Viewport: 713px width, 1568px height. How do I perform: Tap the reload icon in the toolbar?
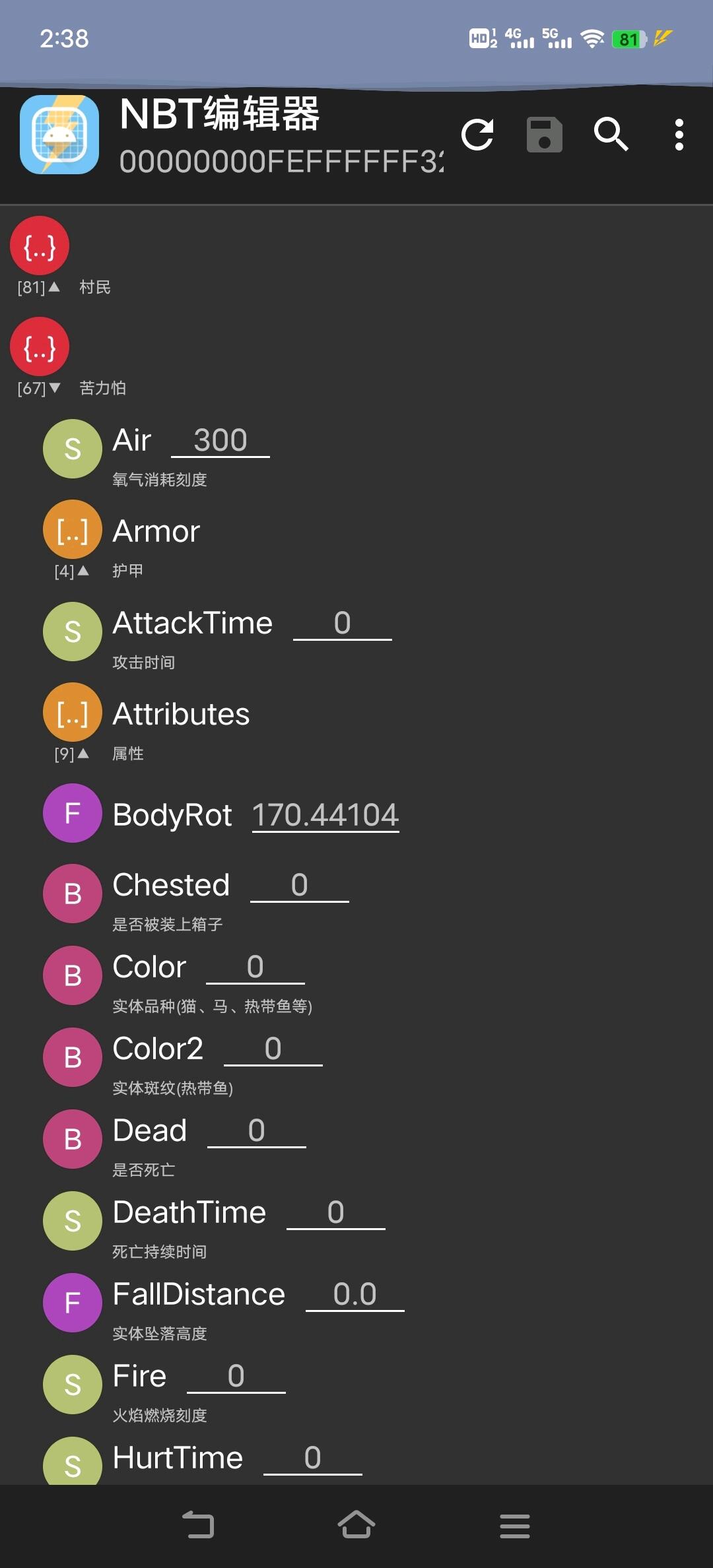click(x=477, y=135)
